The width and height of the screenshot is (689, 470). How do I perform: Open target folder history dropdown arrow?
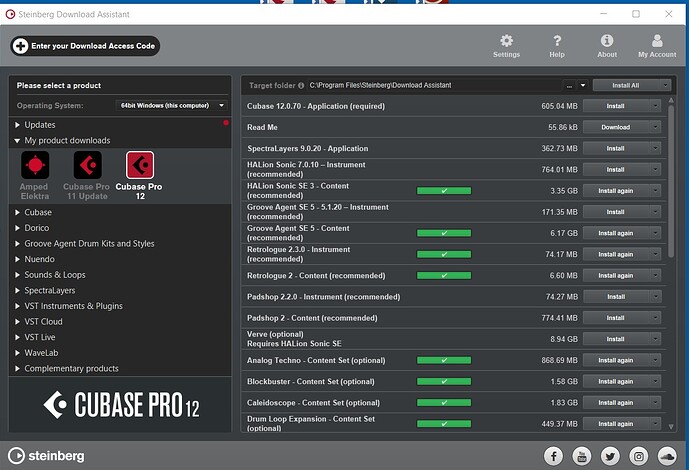pyautogui.click(x=583, y=85)
